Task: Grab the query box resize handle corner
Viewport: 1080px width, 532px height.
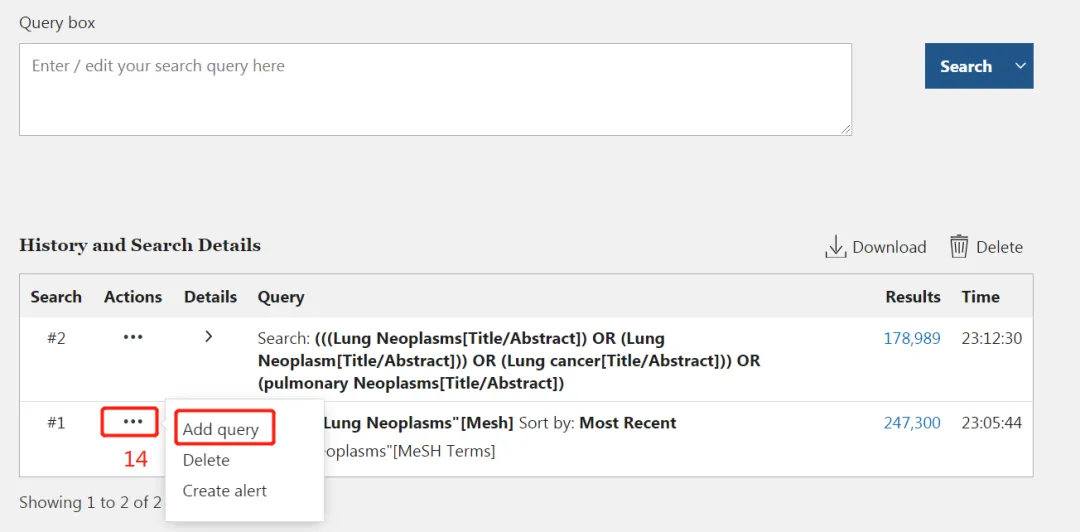Action: tap(846, 130)
